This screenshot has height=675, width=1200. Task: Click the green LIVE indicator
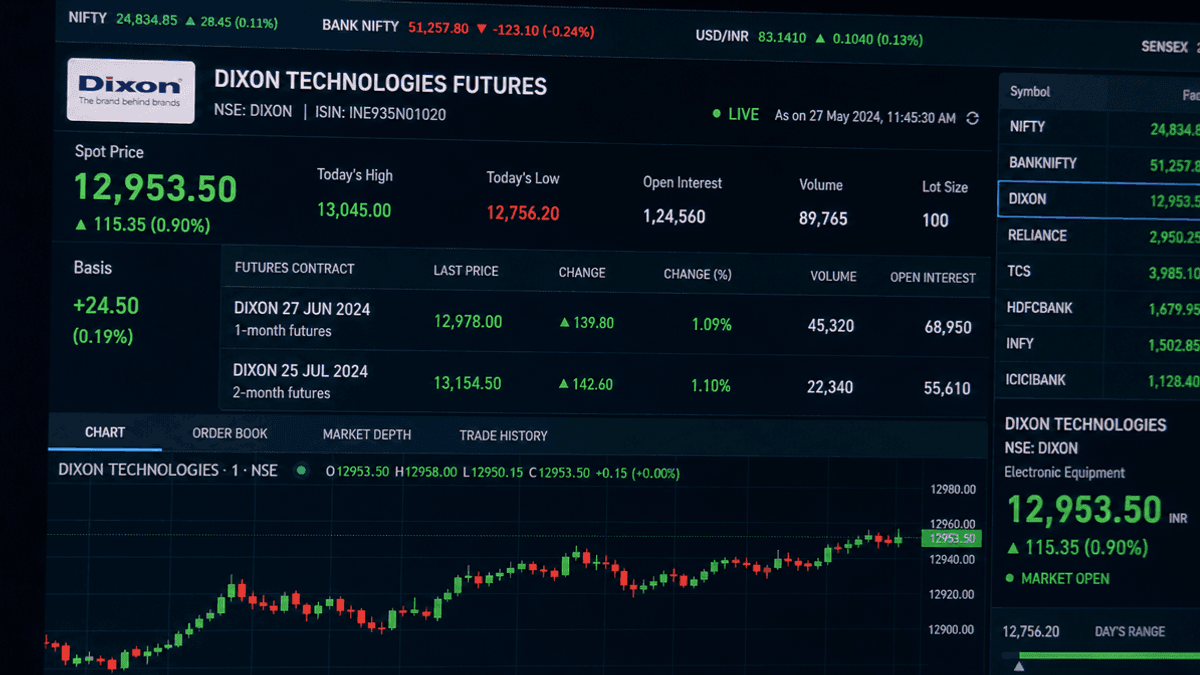736,114
